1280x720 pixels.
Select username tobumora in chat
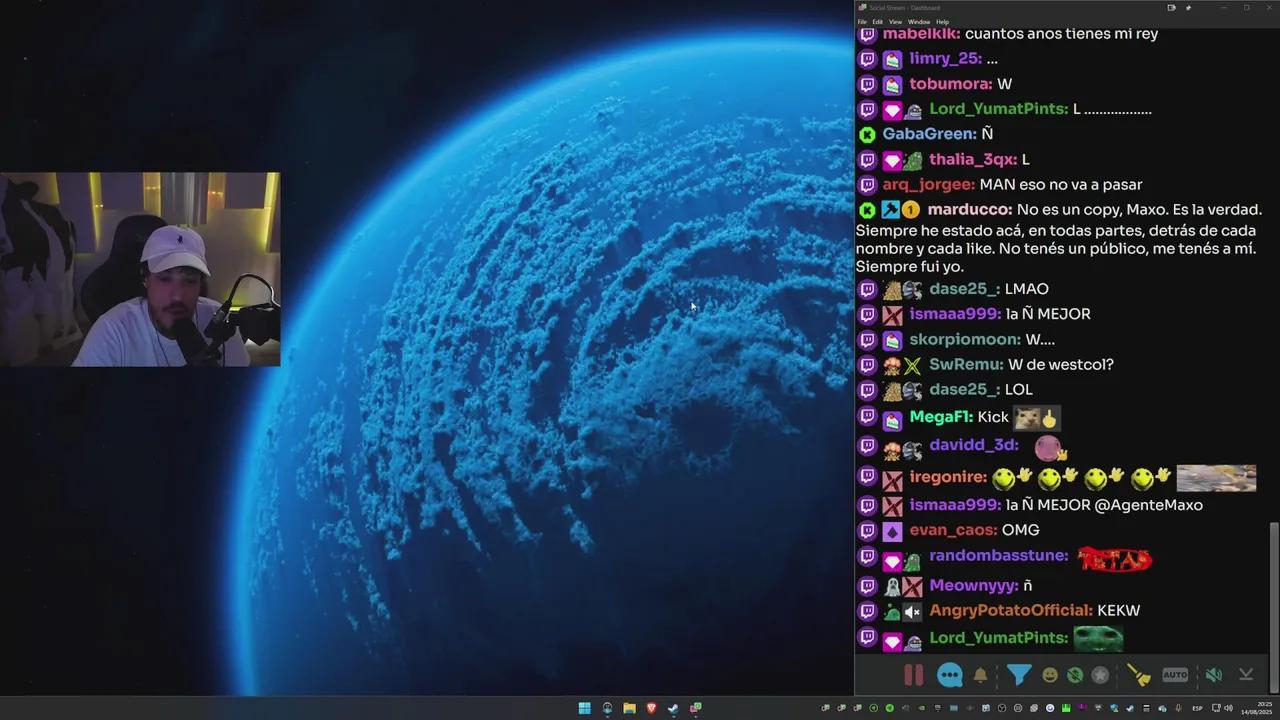(950, 84)
